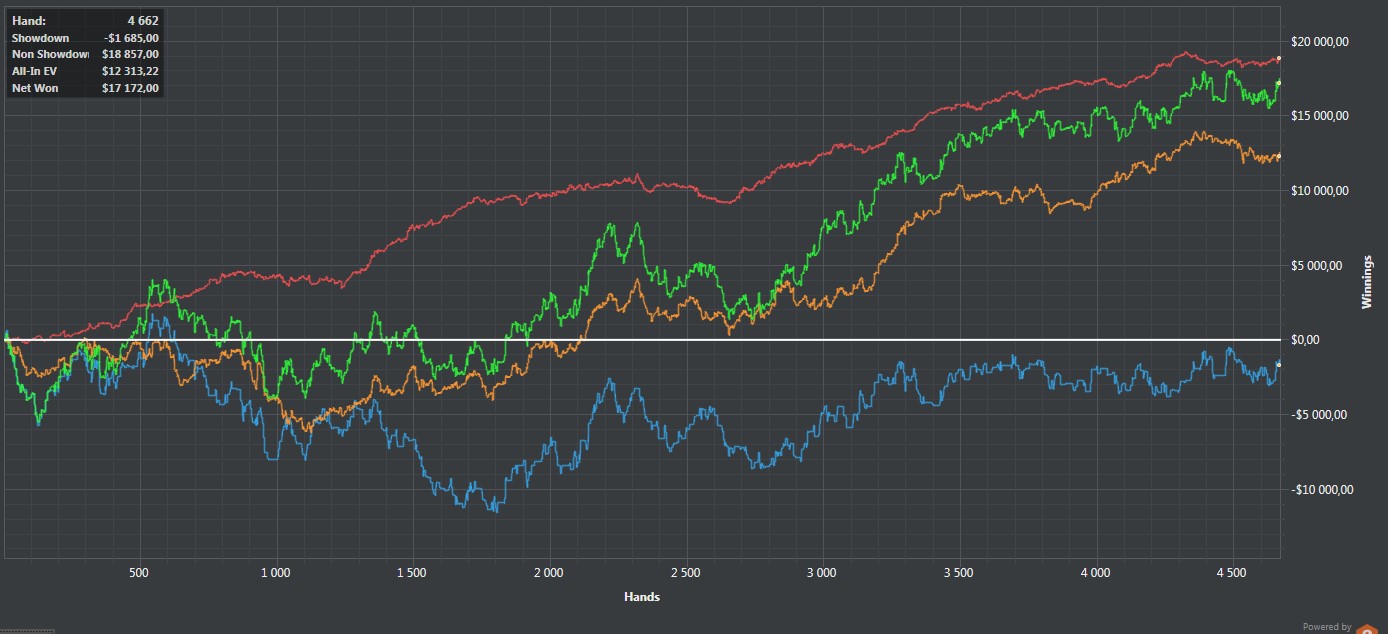Click the 4 500 hands x-axis tick label
This screenshot has width=1388, height=634.
1231,573
